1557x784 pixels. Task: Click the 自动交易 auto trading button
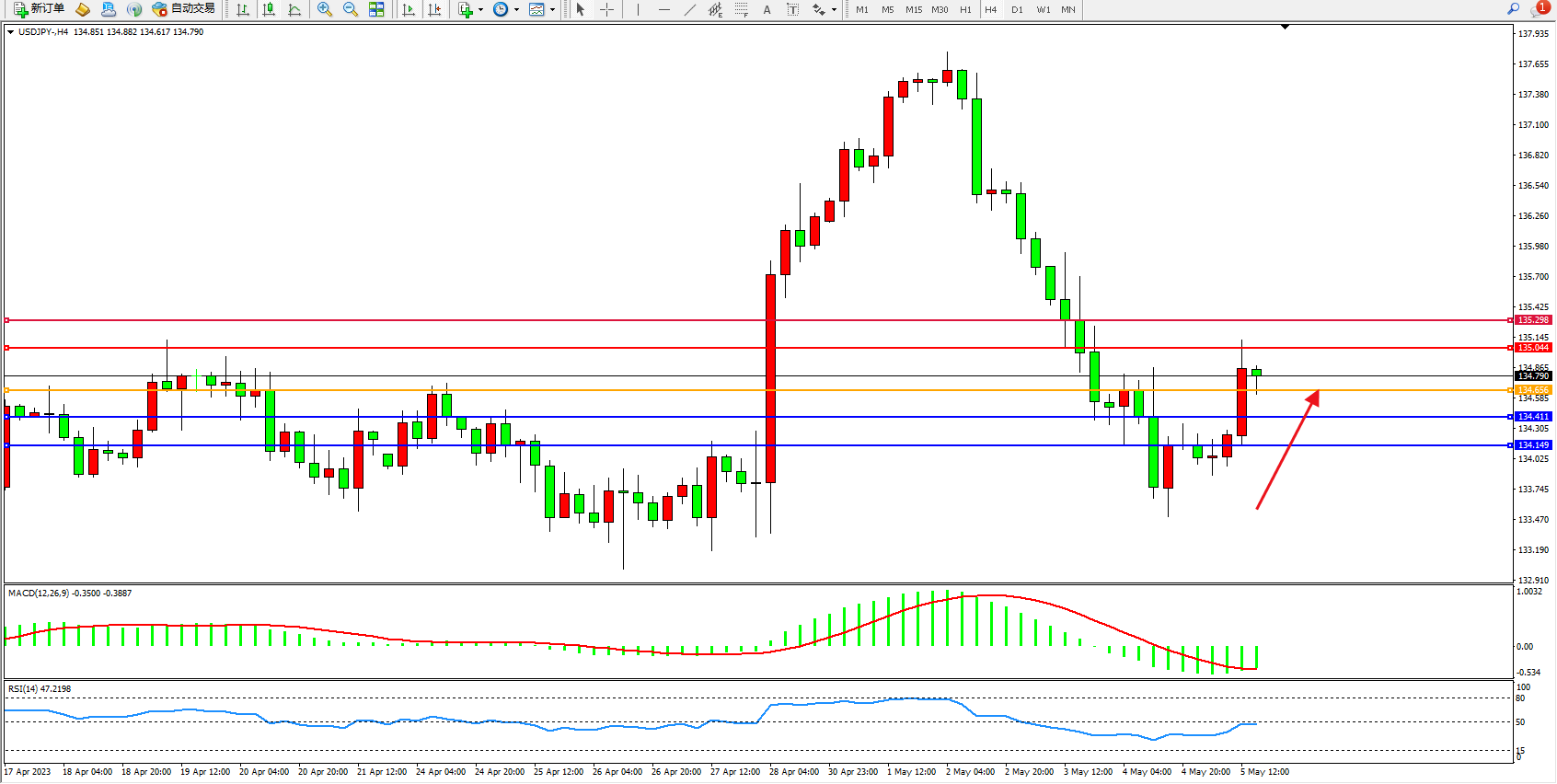click(184, 9)
